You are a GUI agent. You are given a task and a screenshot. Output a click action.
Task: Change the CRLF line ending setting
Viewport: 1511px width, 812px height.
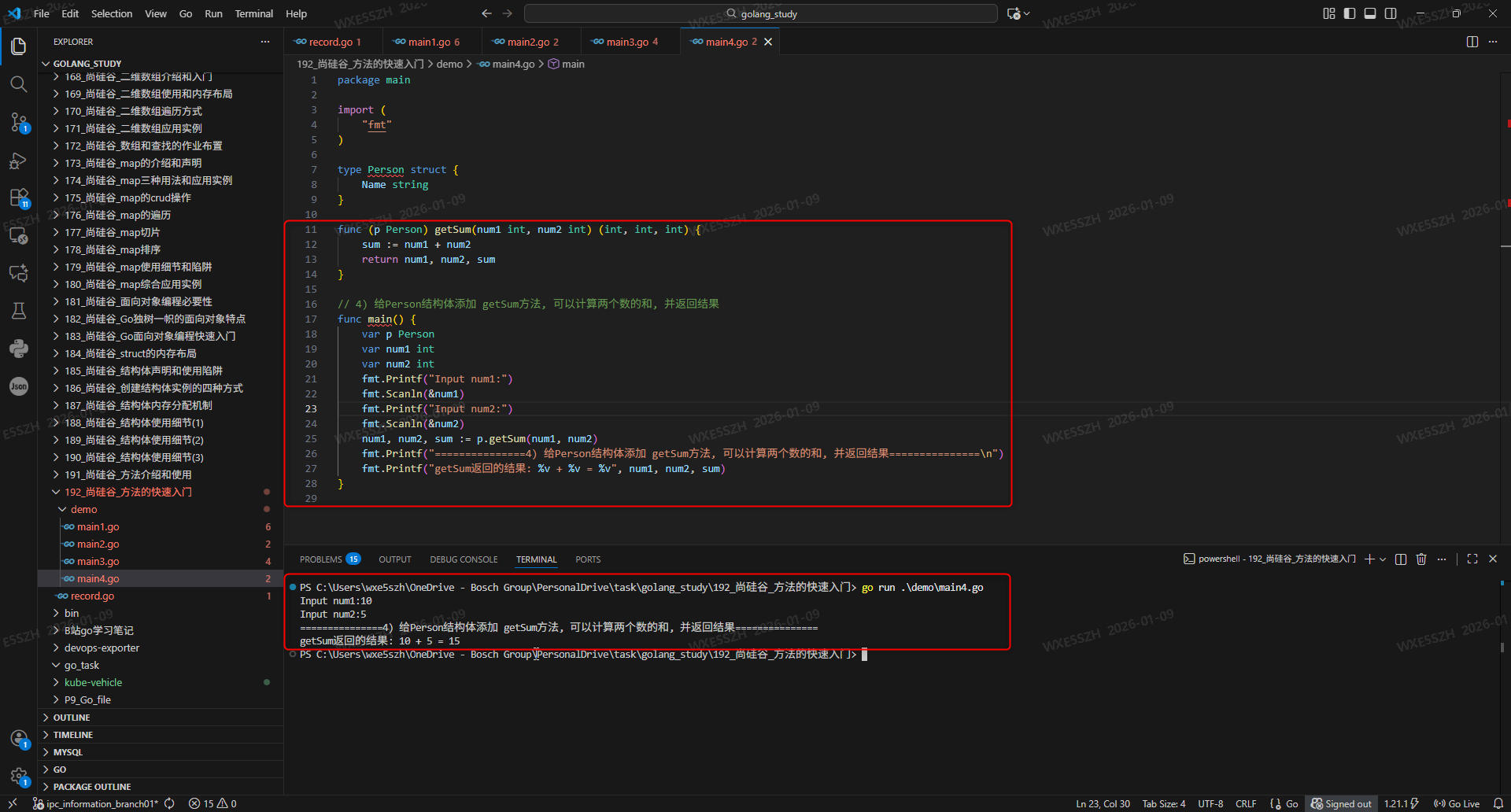pyautogui.click(x=1246, y=803)
